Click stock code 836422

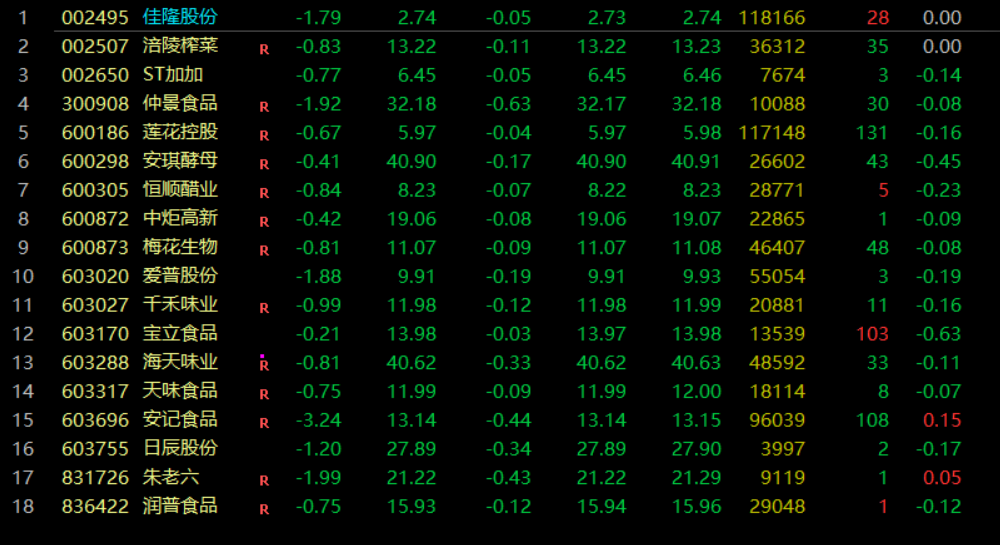(95, 506)
